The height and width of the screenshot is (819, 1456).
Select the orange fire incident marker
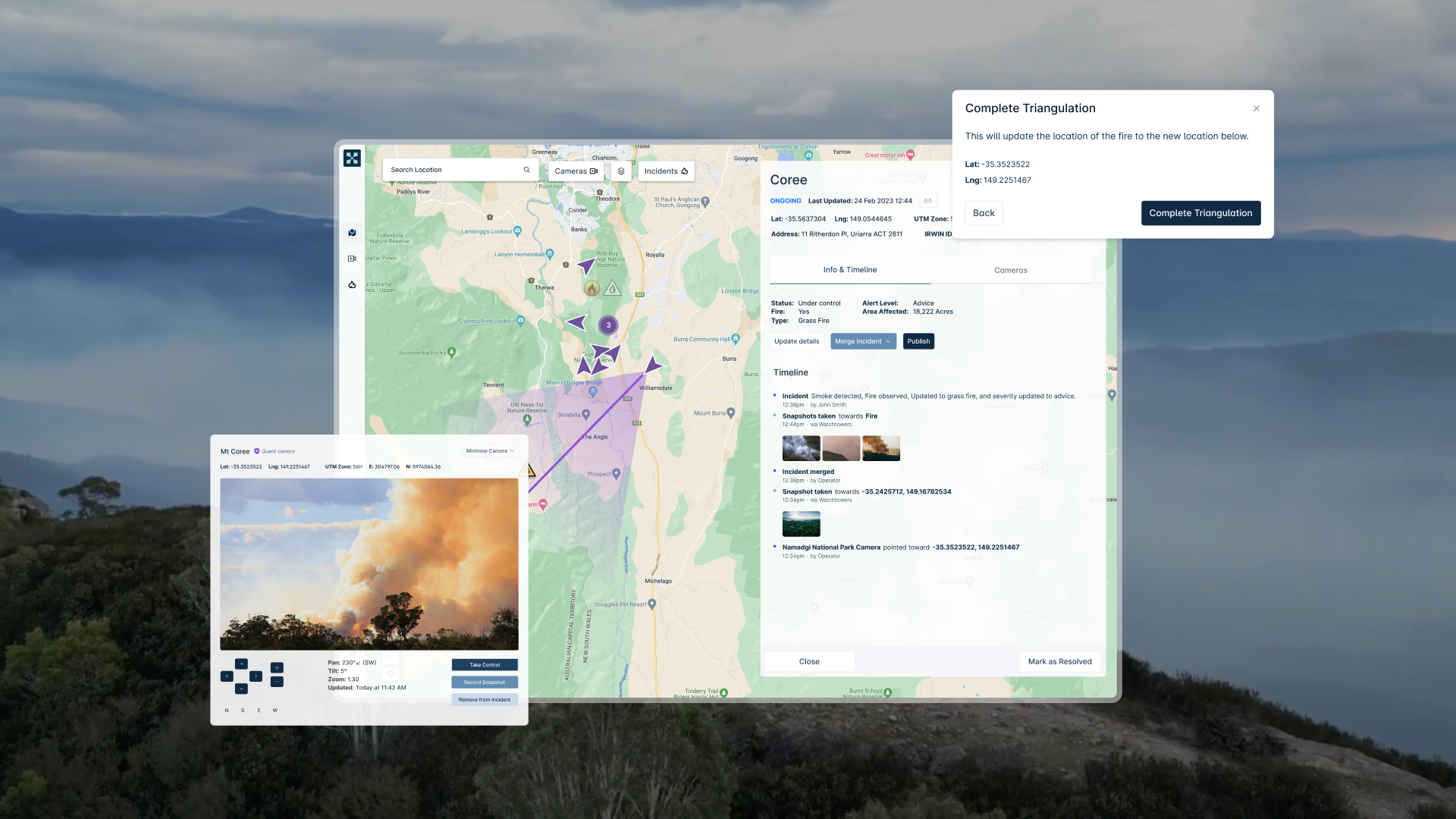[x=591, y=288]
